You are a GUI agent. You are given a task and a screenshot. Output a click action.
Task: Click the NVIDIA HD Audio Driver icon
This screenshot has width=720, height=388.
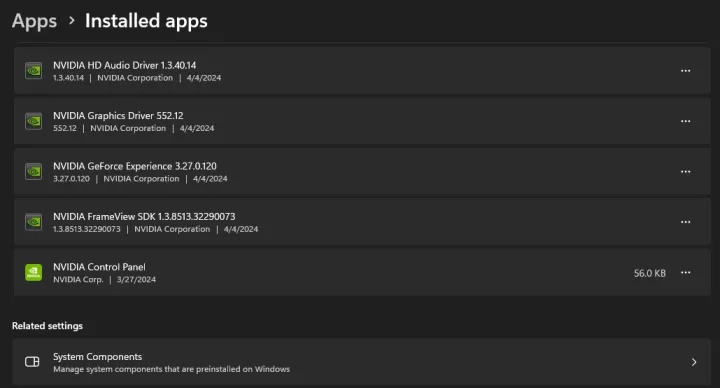tap(34, 71)
